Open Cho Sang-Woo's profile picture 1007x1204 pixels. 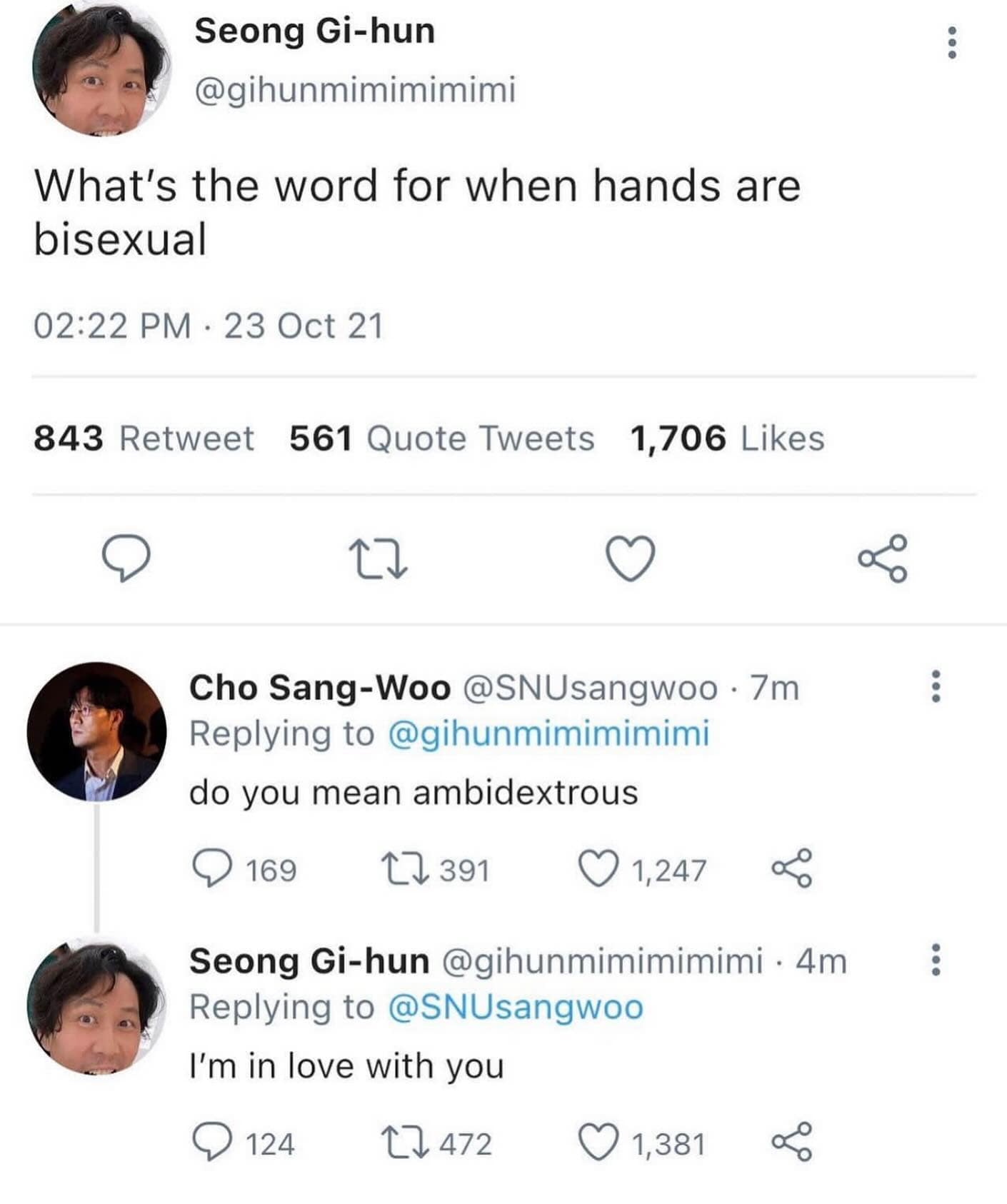click(x=96, y=731)
